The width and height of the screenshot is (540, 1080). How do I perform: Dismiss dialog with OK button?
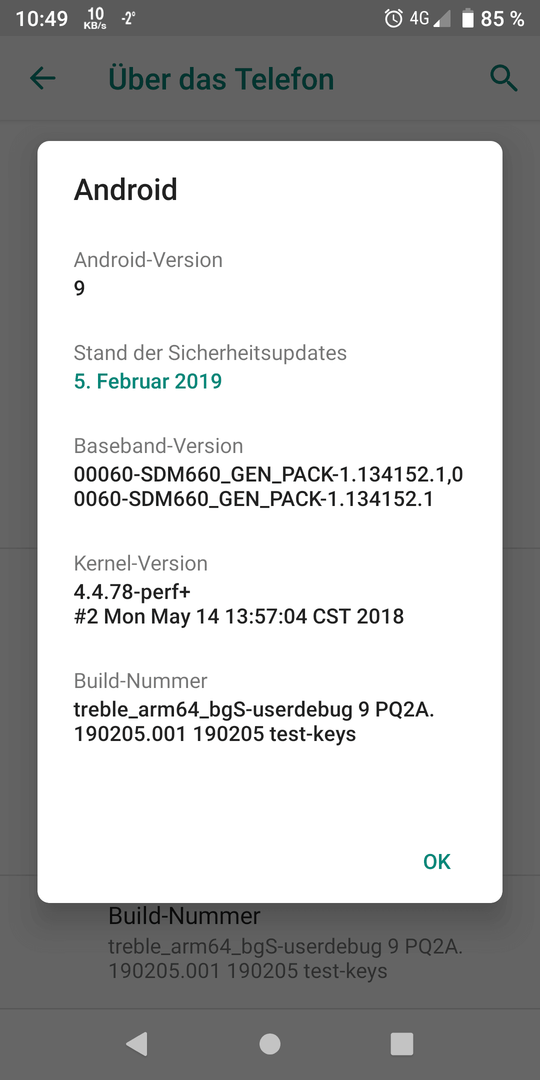[x=437, y=862]
